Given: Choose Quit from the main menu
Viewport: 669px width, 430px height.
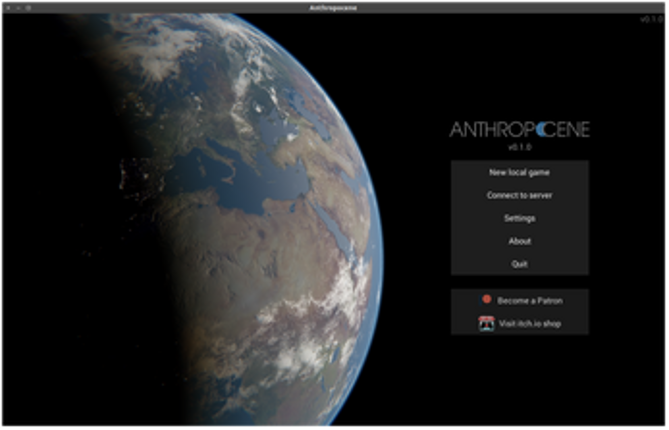Looking at the screenshot, I should (x=520, y=264).
